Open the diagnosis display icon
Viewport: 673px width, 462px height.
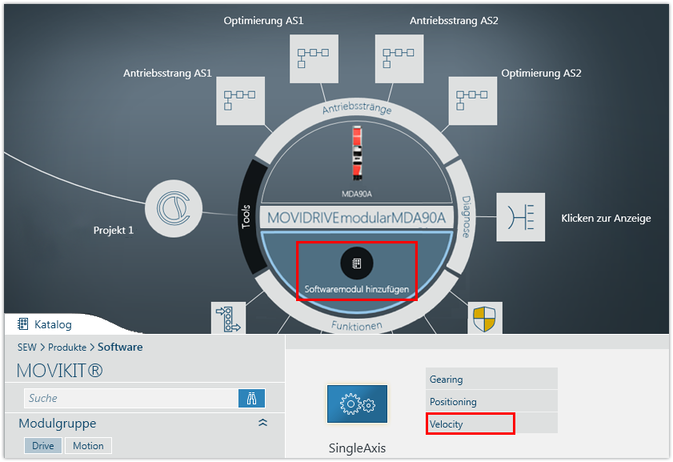point(520,217)
